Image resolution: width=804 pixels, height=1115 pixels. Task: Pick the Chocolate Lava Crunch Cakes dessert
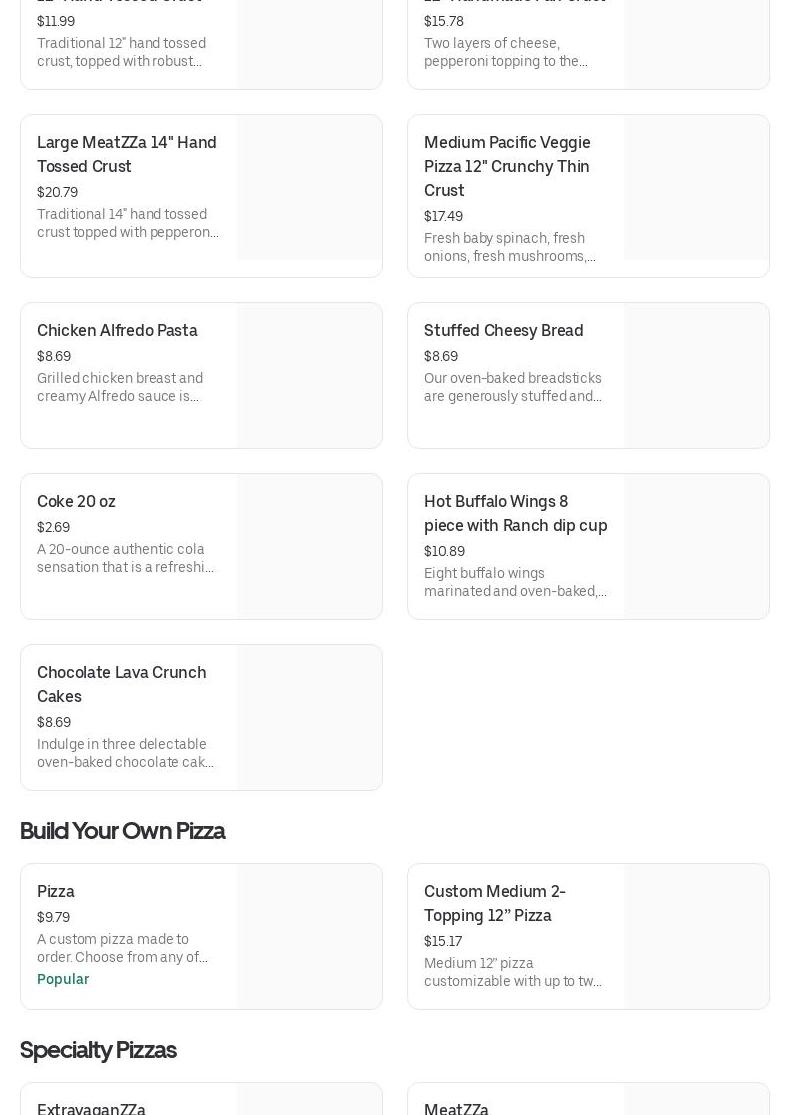tap(121, 684)
